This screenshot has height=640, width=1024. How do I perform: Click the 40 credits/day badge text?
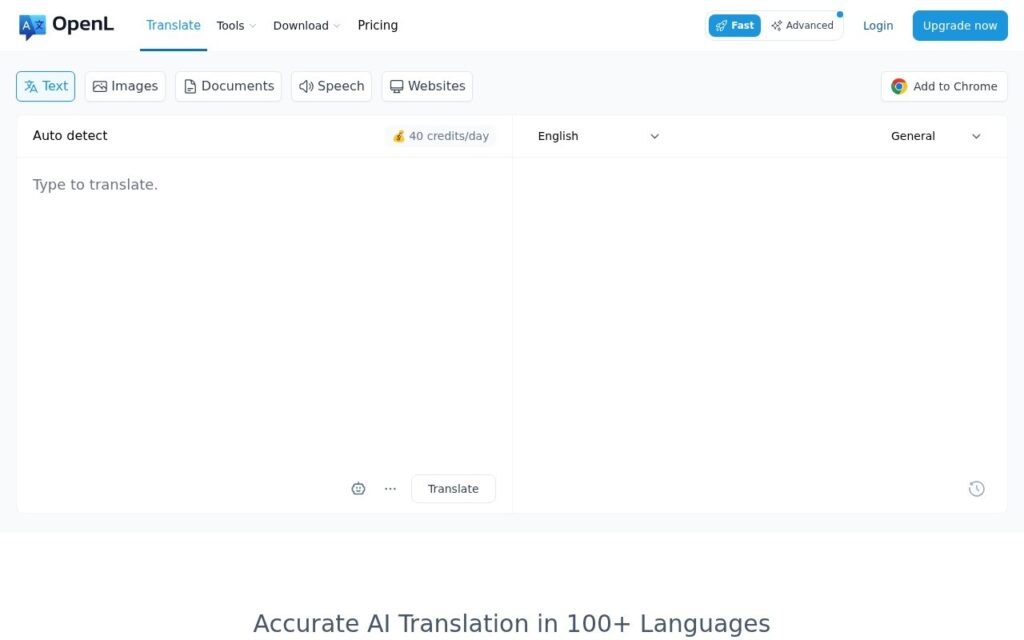(x=449, y=136)
